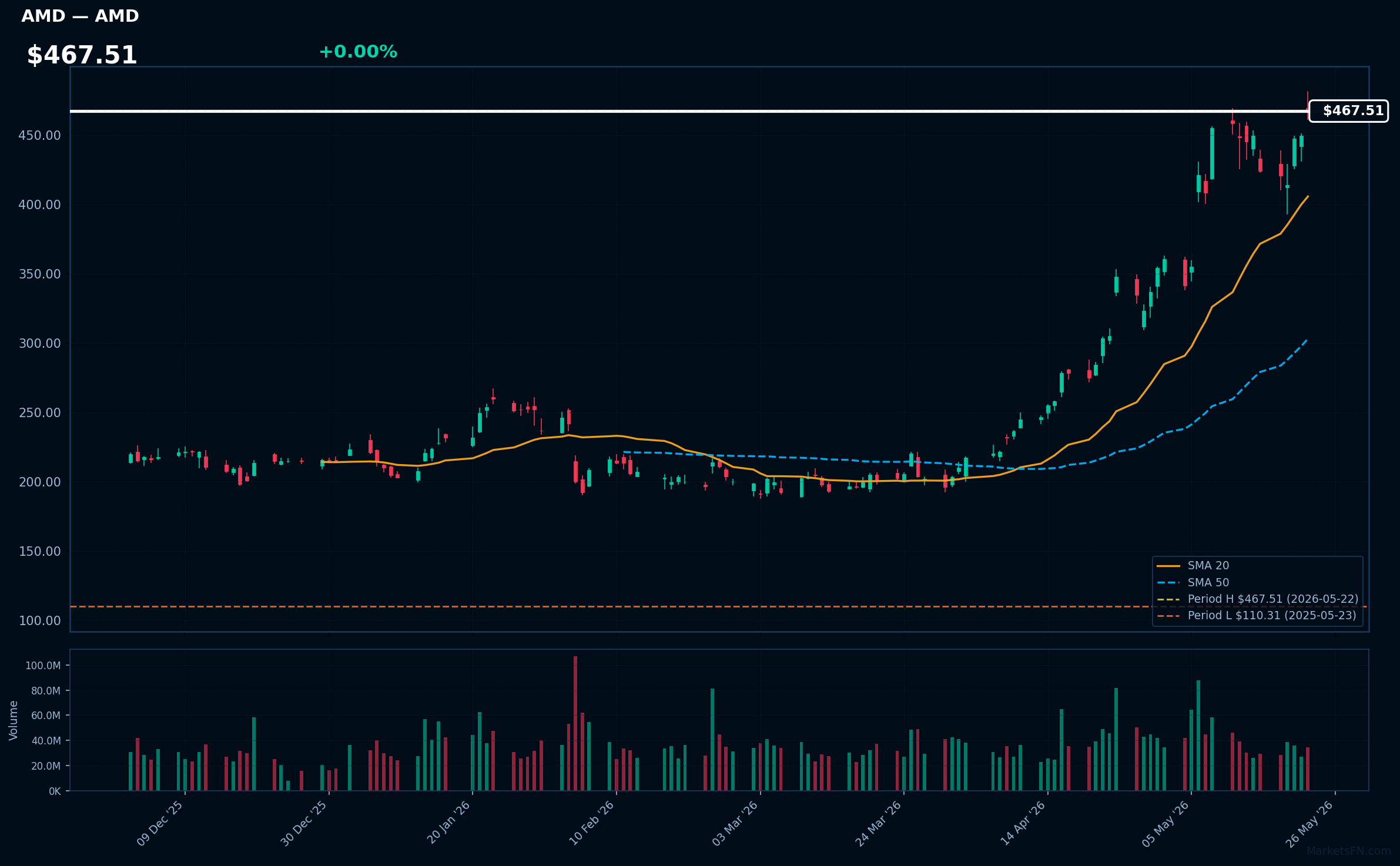Click the 80.0M volume axis label
The height and width of the screenshot is (866, 1400).
coord(46,691)
